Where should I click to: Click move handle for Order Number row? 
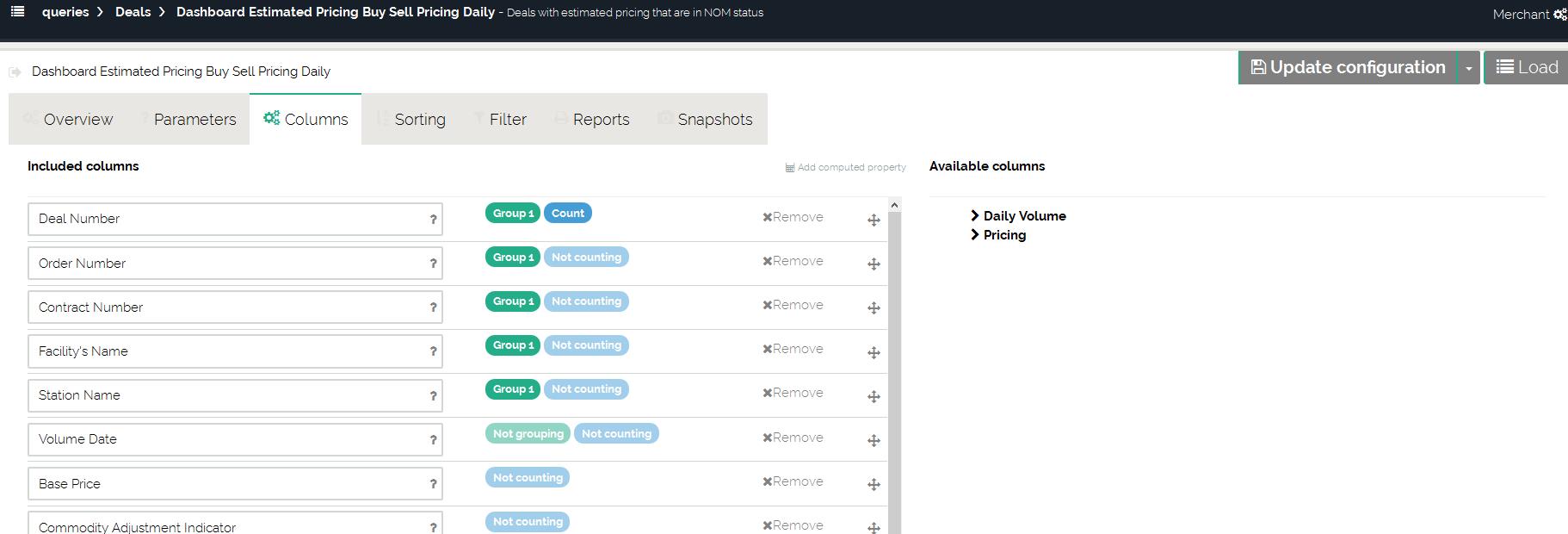[x=874, y=264]
